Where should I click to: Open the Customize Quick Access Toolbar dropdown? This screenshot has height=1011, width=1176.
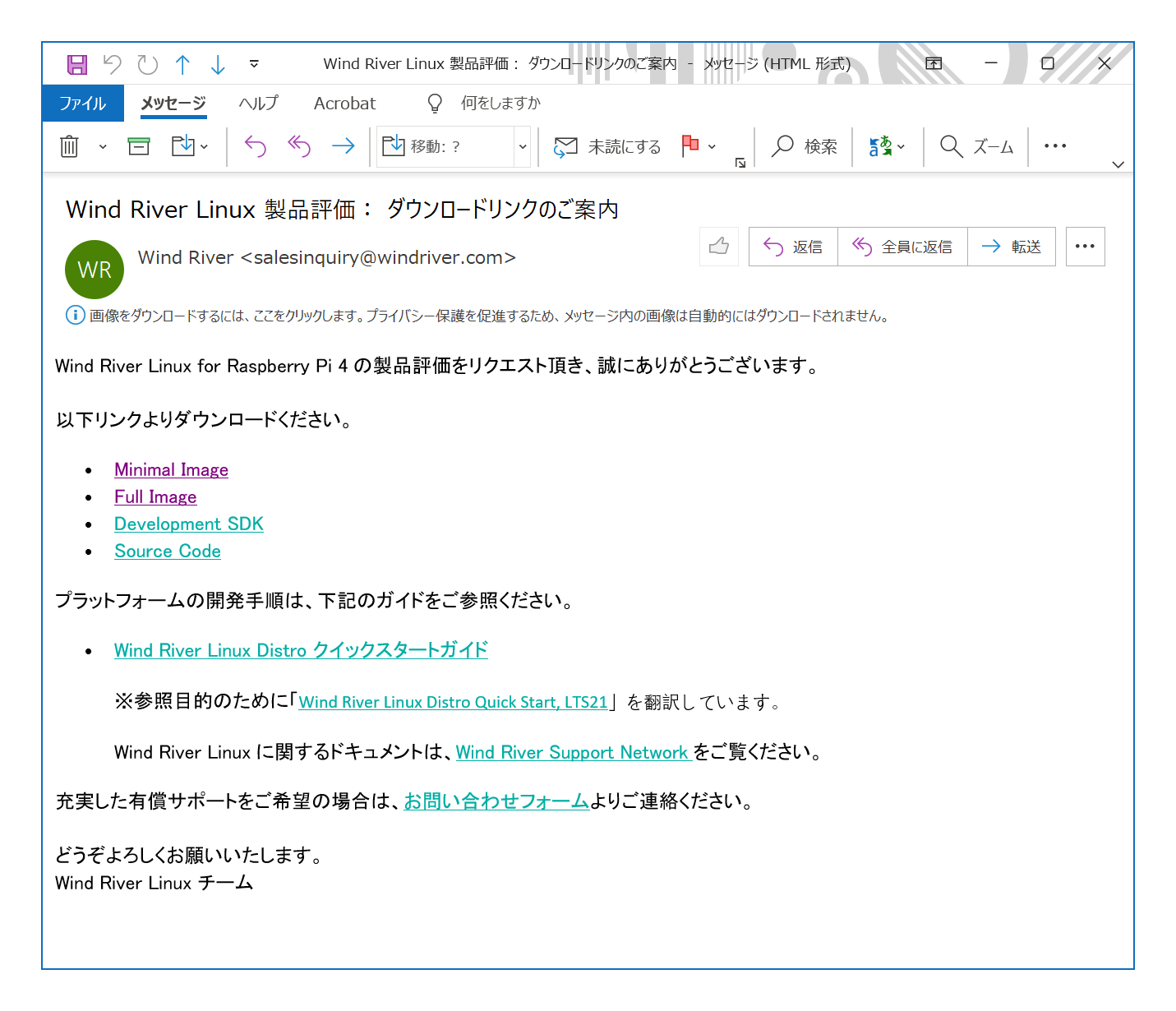pos(255,64)
